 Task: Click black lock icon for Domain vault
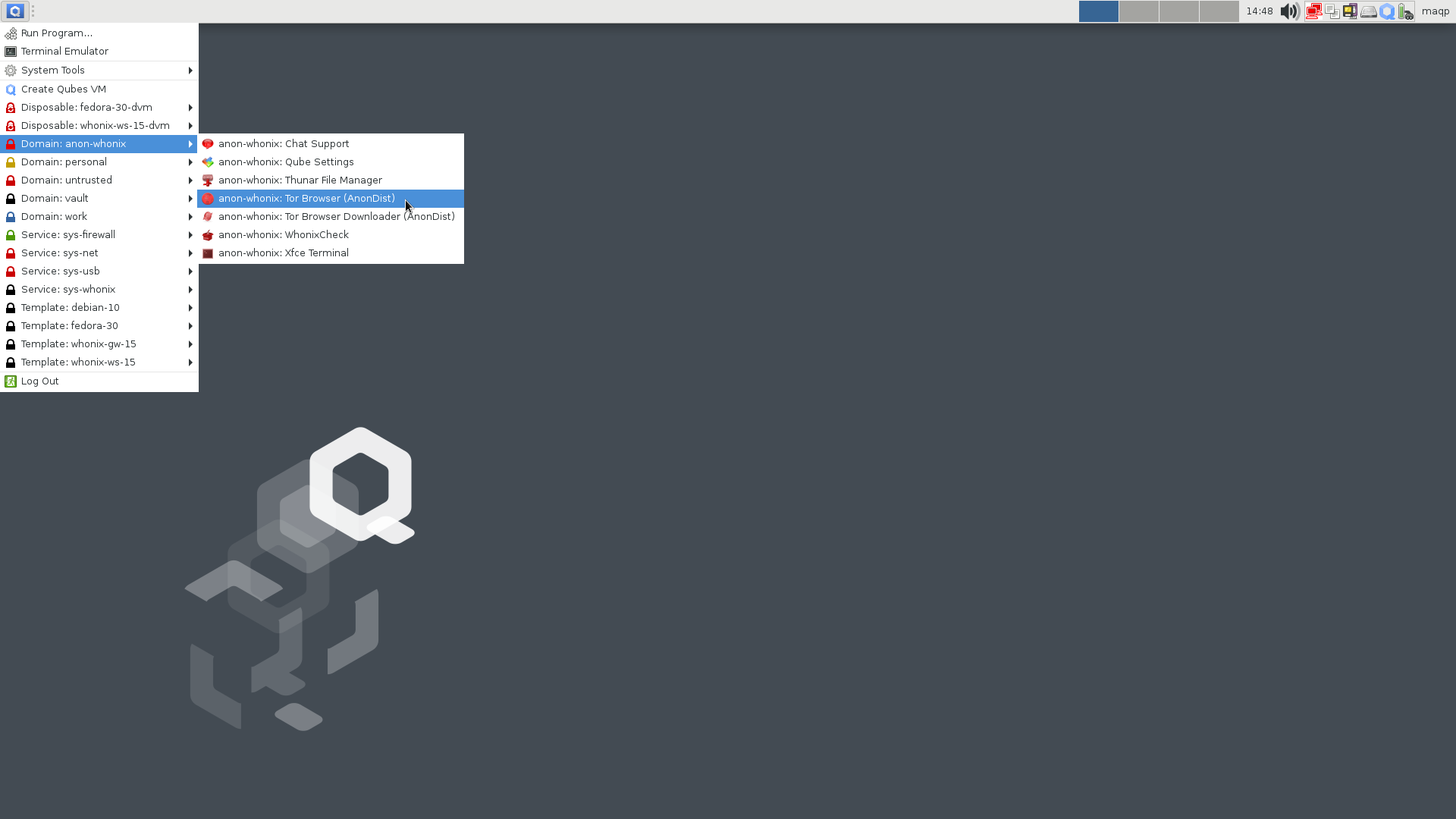click(x=11, y=199)
